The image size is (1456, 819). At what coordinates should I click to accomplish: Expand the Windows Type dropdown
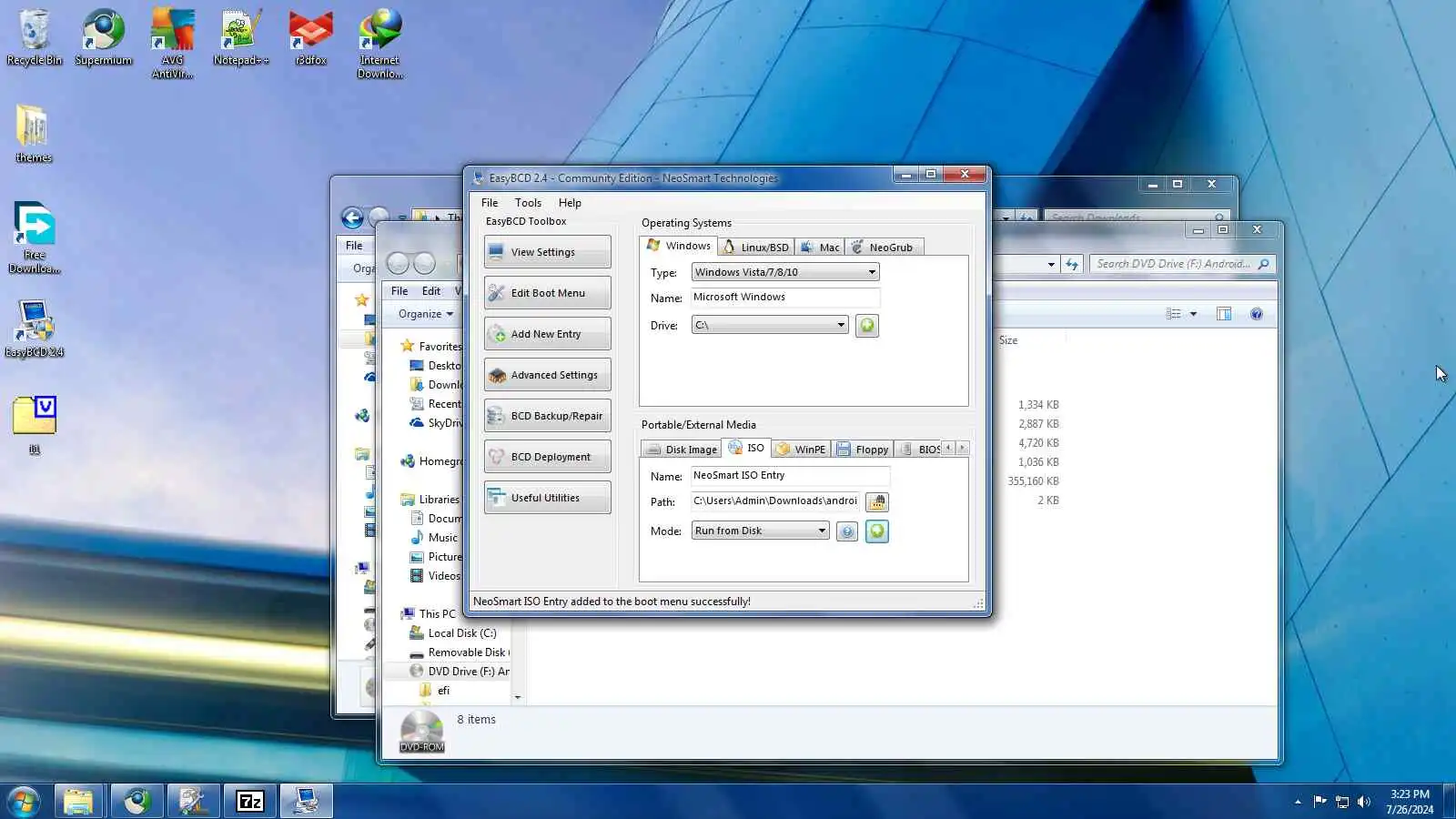(785, 272)
